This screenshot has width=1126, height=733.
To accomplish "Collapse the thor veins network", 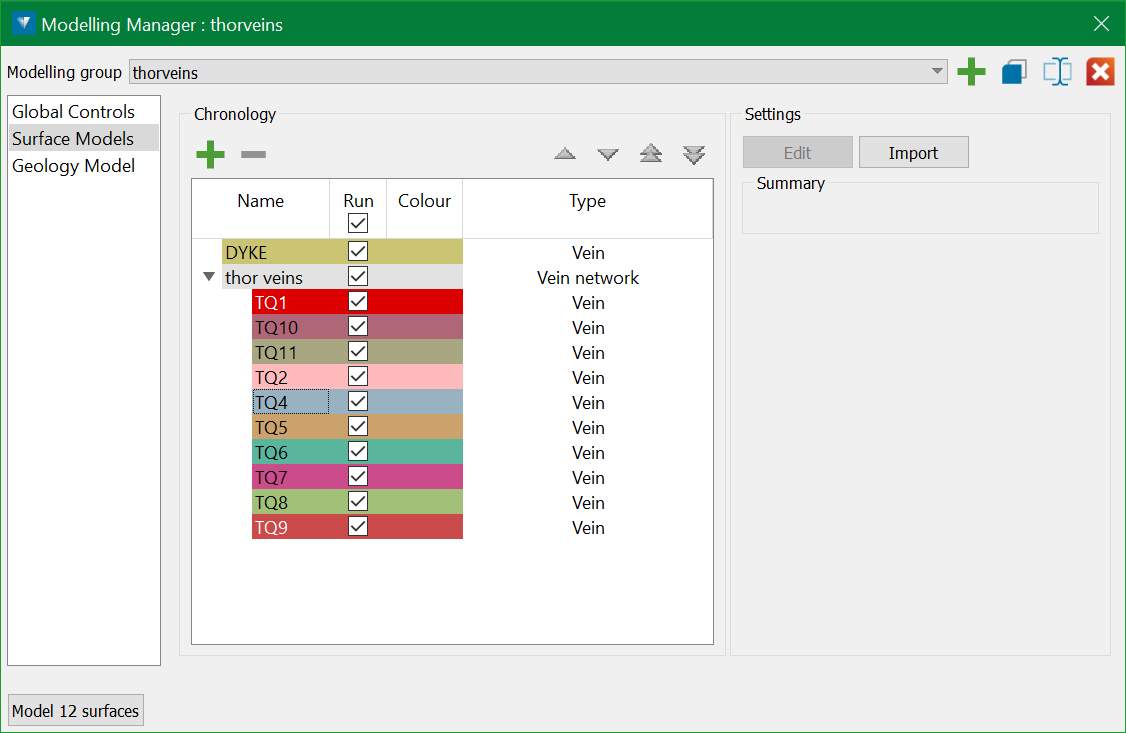I will coord(209,277).
